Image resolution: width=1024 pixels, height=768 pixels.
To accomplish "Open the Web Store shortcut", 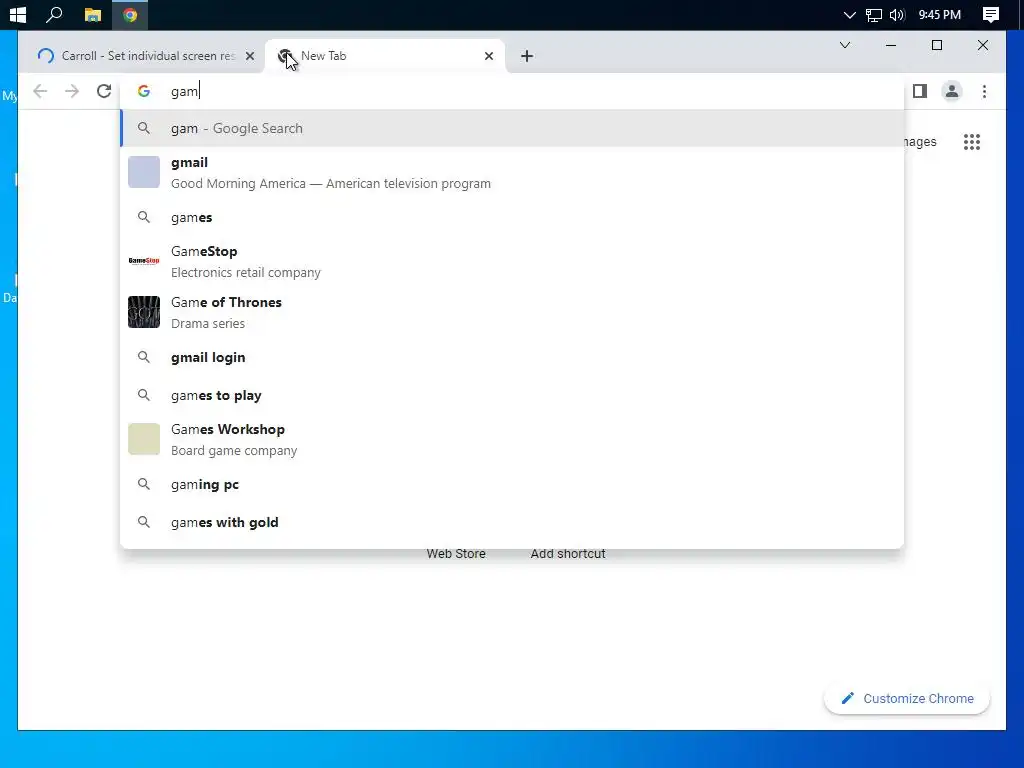I will [456, 554].
